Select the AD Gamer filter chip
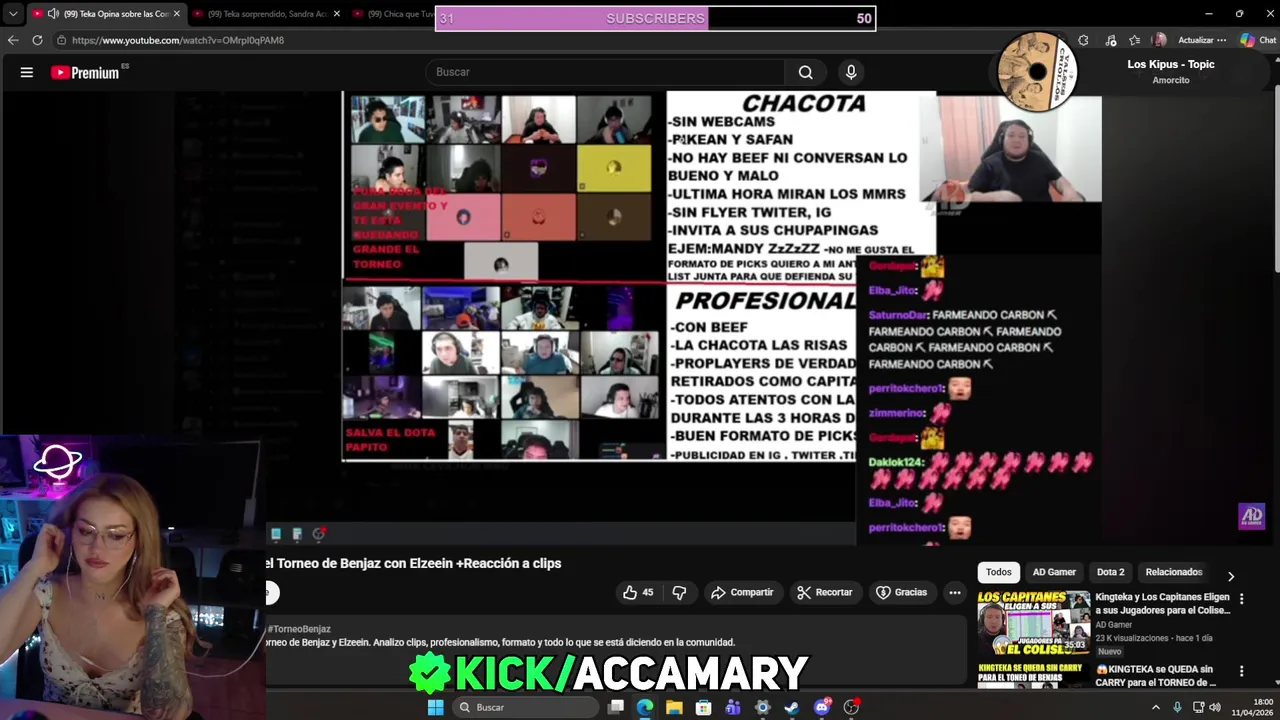 click(x=1054, y=572)
